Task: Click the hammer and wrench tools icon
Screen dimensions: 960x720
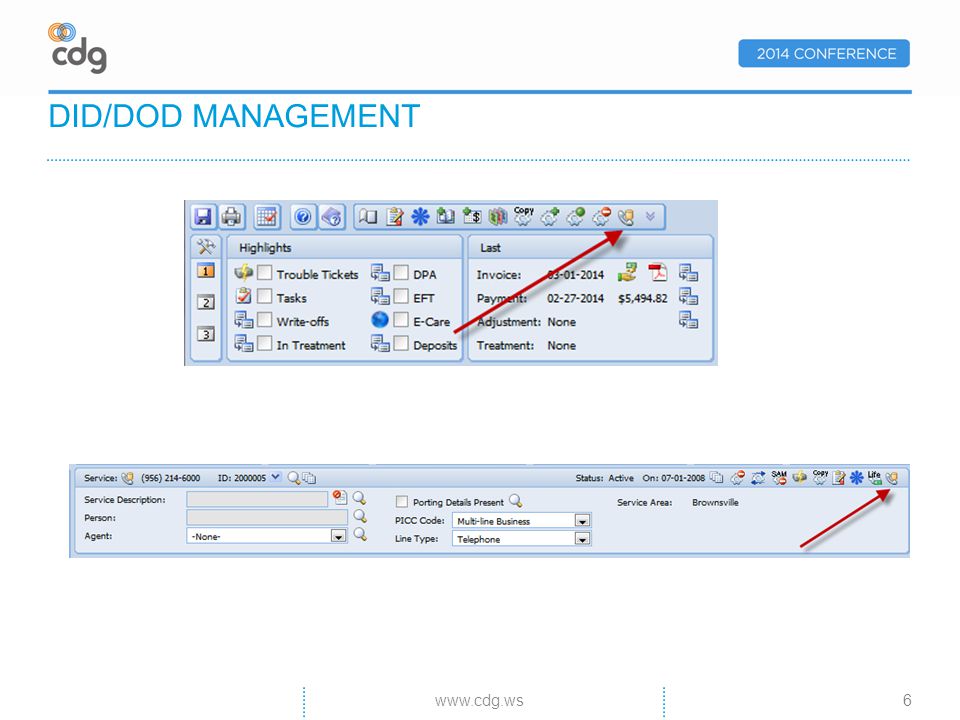Action: coord(206,247)
